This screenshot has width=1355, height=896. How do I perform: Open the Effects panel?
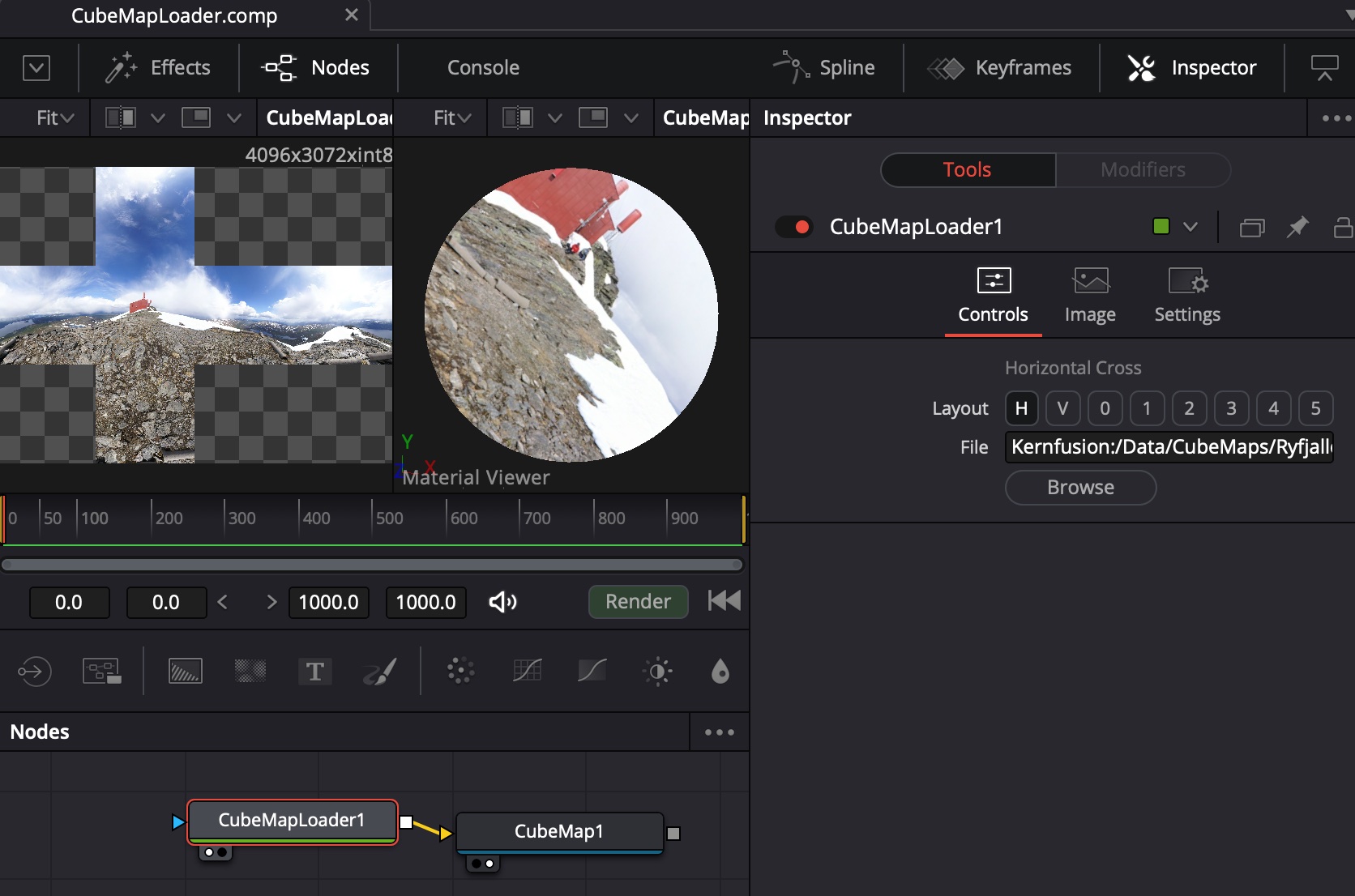click(158, 68)
